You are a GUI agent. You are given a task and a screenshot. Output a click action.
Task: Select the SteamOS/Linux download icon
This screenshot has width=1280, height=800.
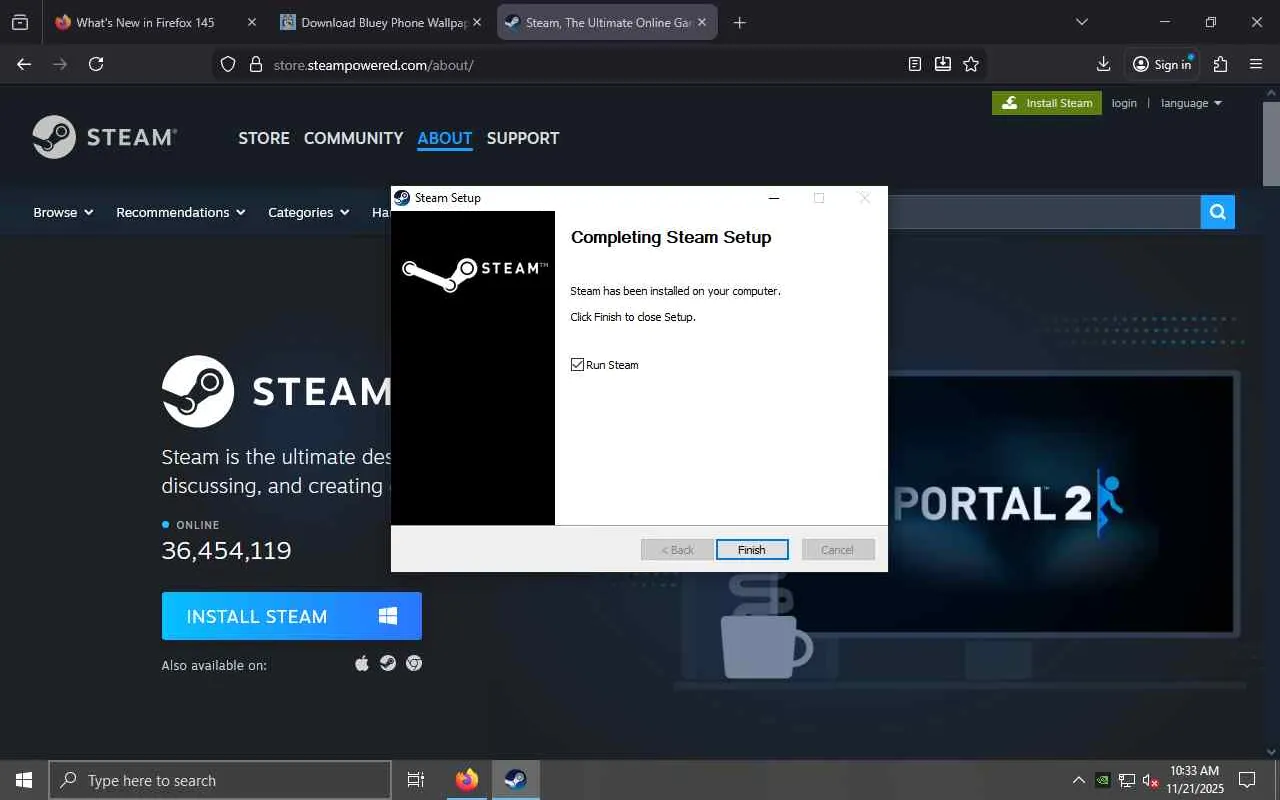[388, 663]
